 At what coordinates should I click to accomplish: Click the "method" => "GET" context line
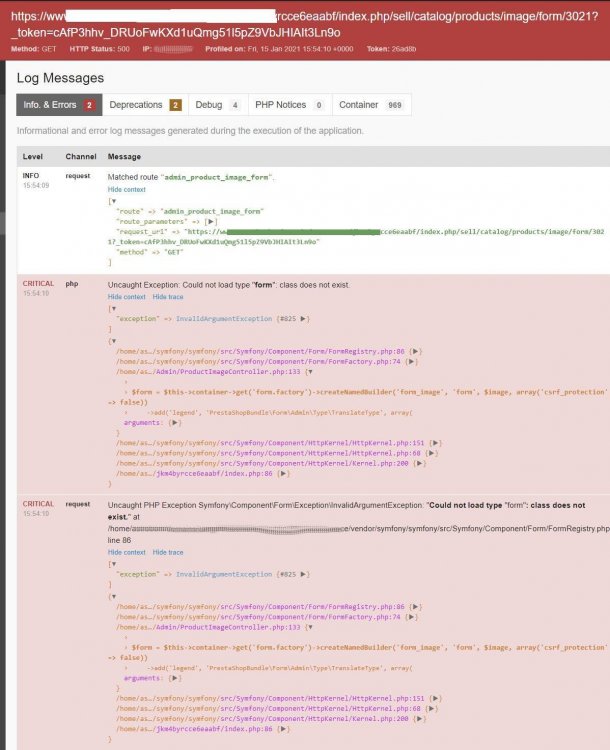point(150,252)
